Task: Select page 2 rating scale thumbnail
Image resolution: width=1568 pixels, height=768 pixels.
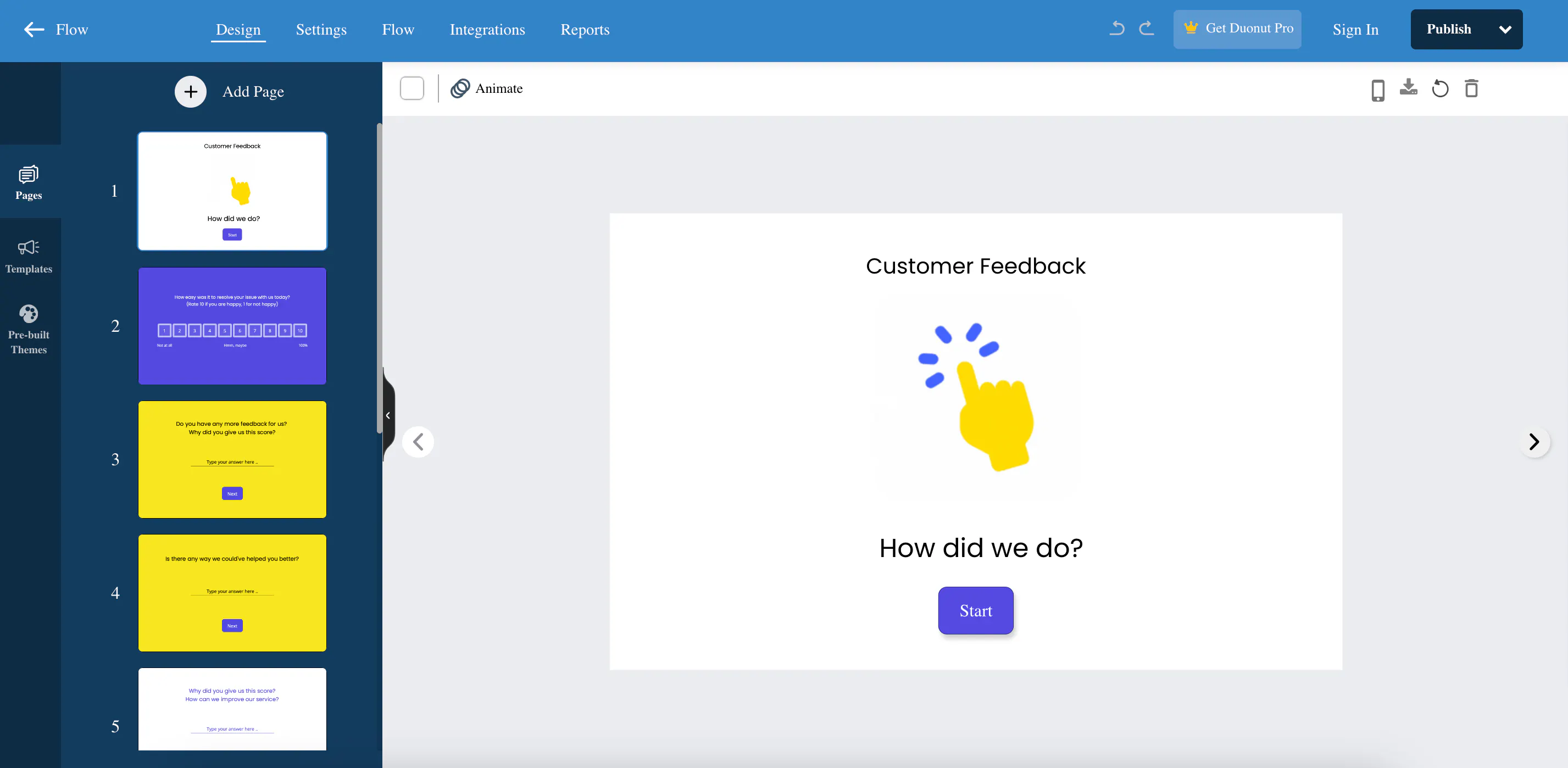Action: coord(232,326)
